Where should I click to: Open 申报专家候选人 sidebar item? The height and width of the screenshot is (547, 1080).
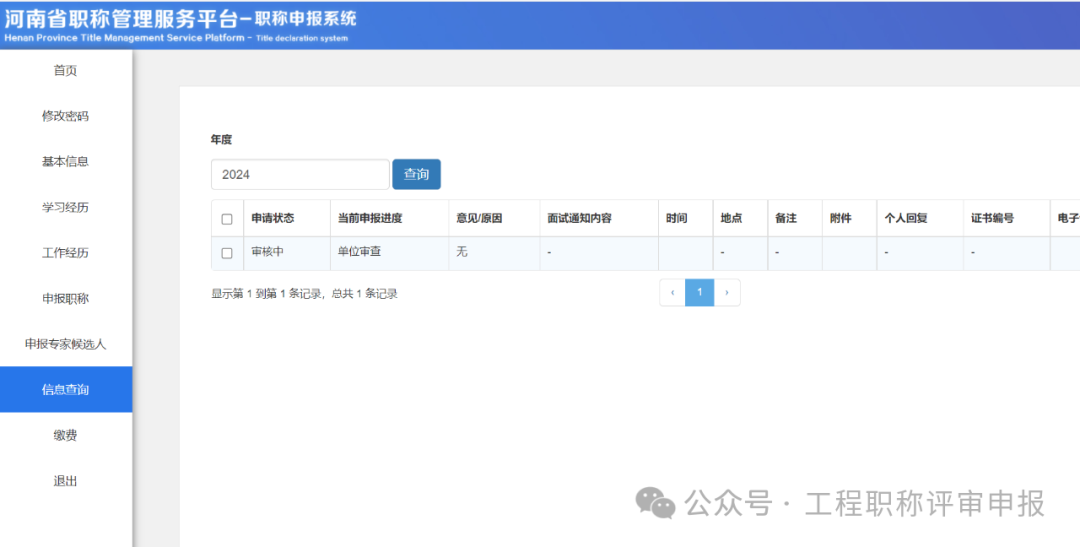click(x=65, y=343)
